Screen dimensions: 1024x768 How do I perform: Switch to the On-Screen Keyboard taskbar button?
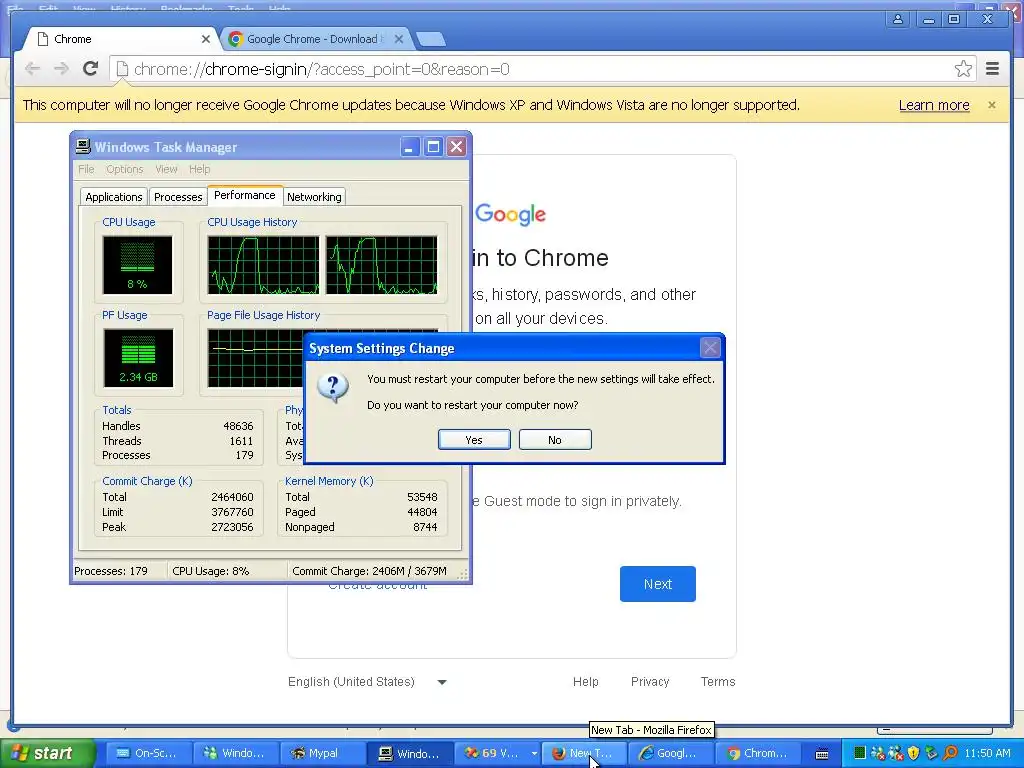tap(147, 753)
